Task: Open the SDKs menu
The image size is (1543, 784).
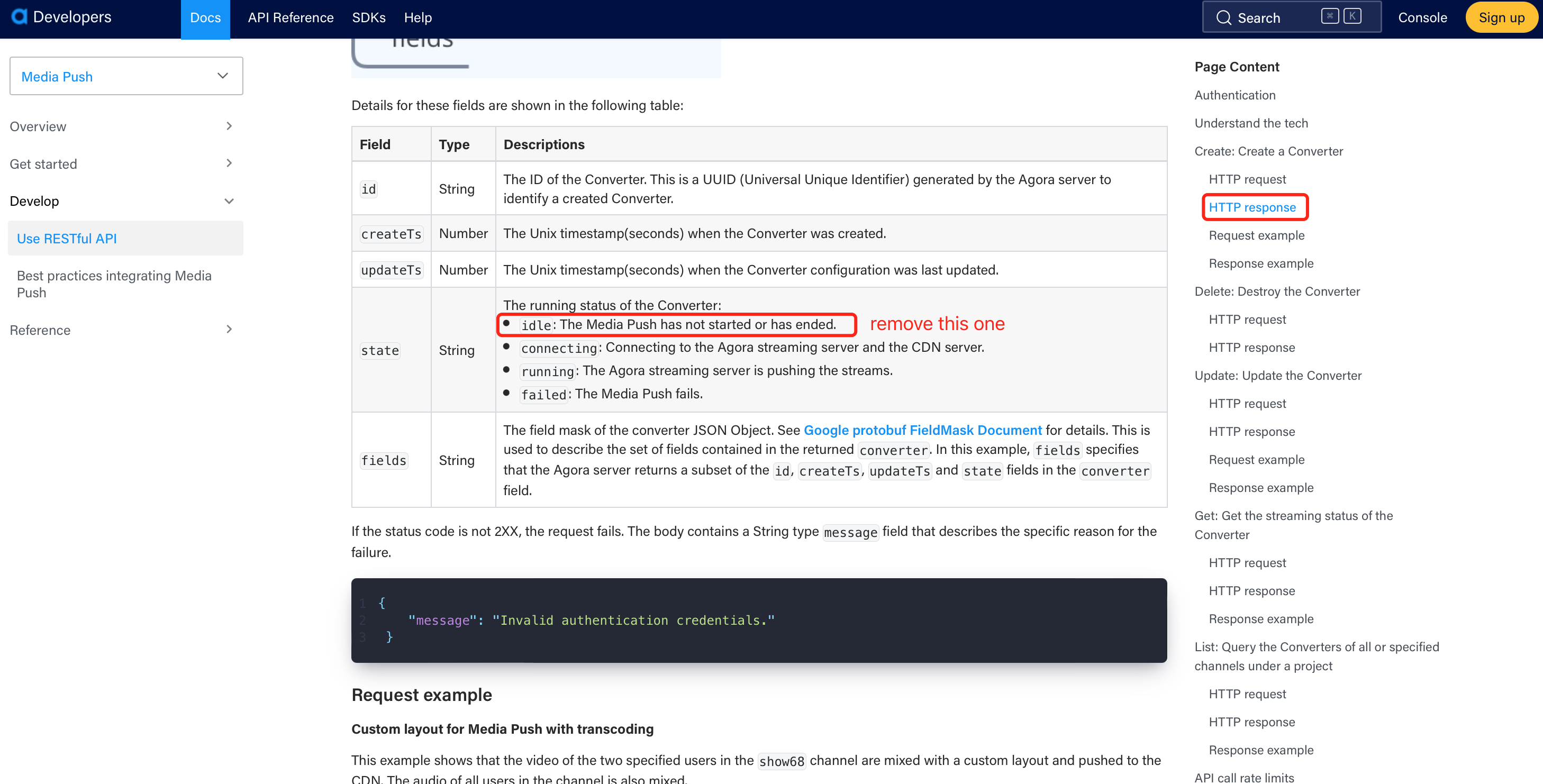Action: (369, 17)
